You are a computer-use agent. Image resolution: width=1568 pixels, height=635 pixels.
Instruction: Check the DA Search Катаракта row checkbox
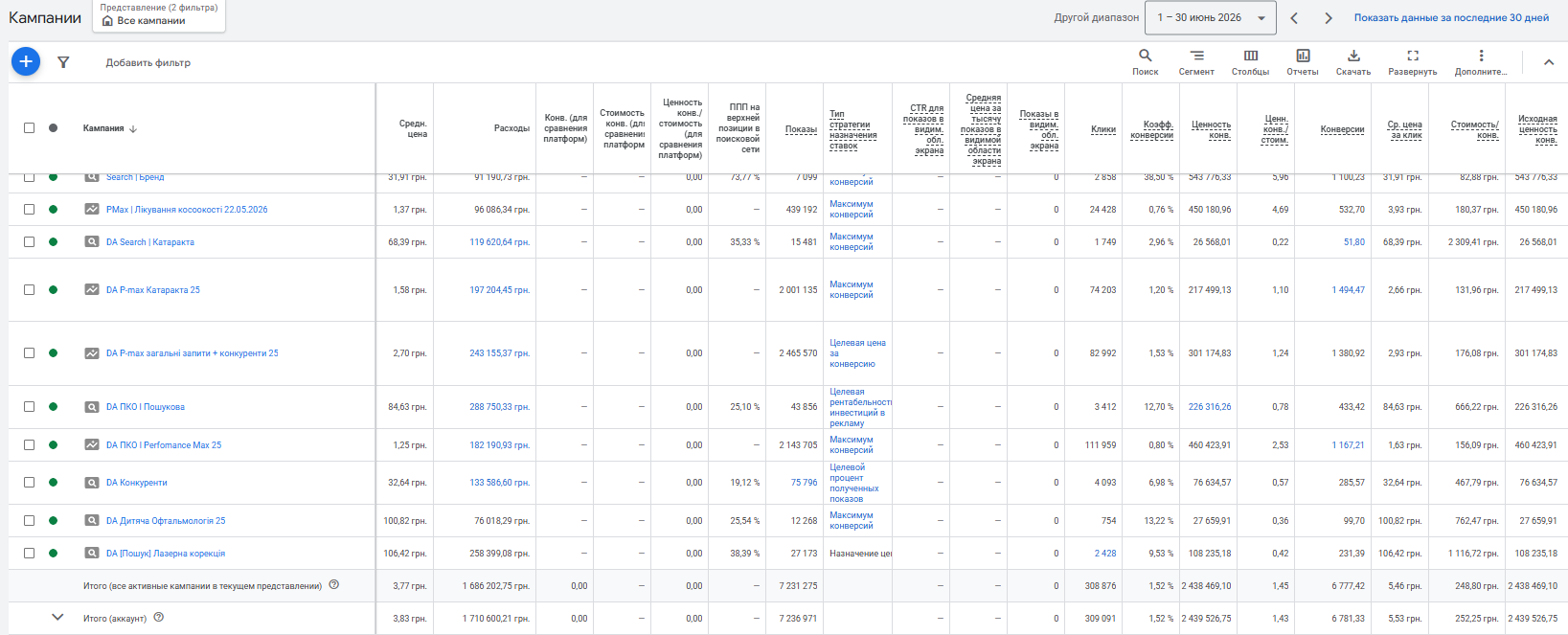coord(29,241)
